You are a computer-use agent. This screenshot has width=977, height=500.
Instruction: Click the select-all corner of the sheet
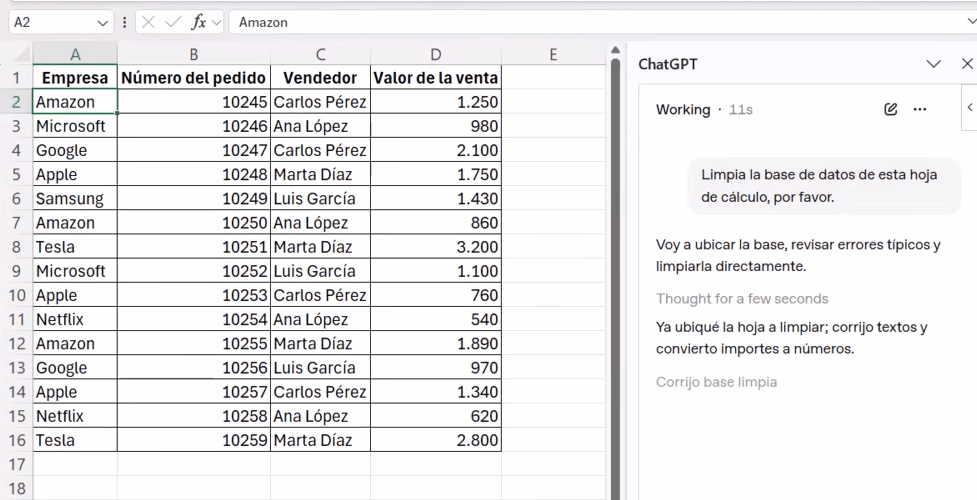[16, 54]
